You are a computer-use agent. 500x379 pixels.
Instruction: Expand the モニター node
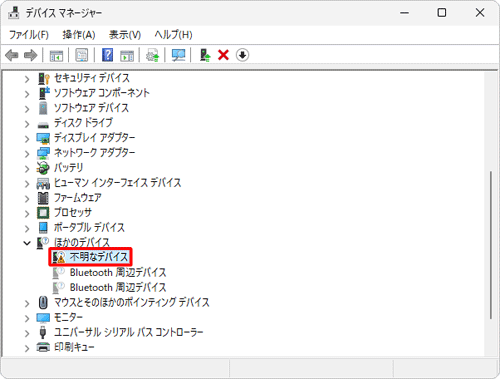click(27, 318)
